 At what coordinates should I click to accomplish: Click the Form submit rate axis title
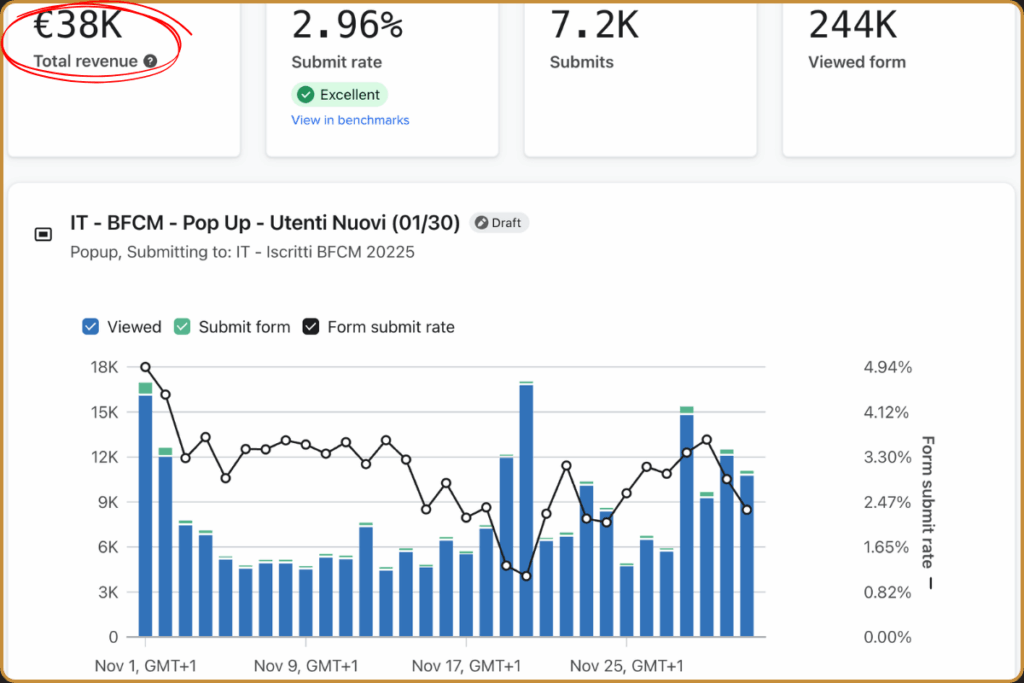point(927,501)
